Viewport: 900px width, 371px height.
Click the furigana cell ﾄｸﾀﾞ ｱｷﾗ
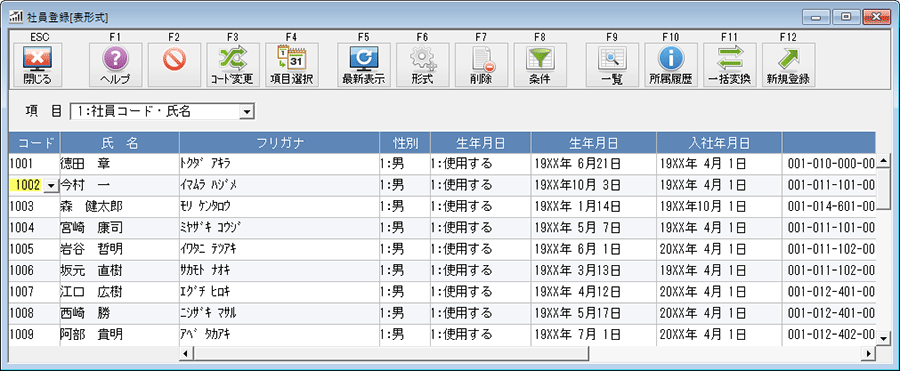[279, 164]
